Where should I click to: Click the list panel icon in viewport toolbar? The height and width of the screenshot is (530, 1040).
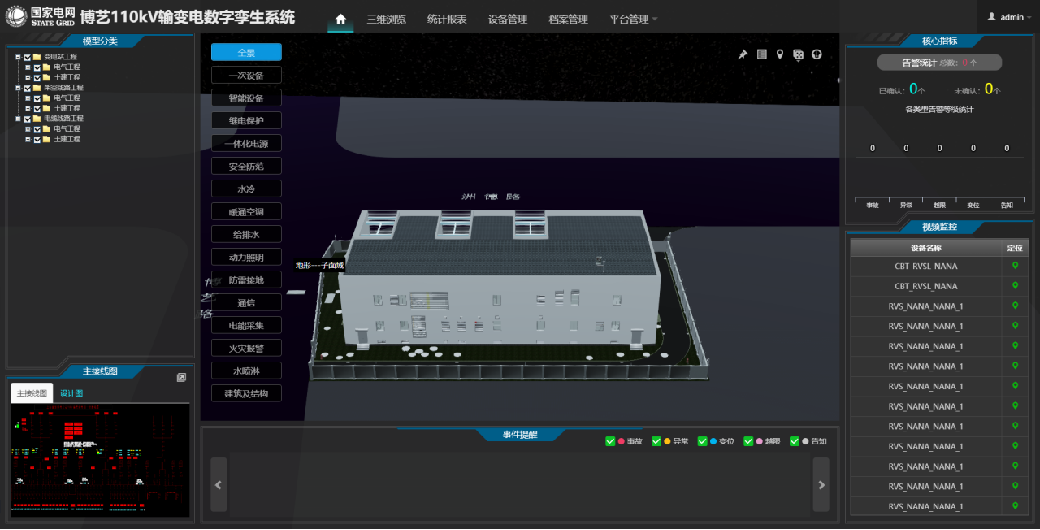[x=761, y=54]
